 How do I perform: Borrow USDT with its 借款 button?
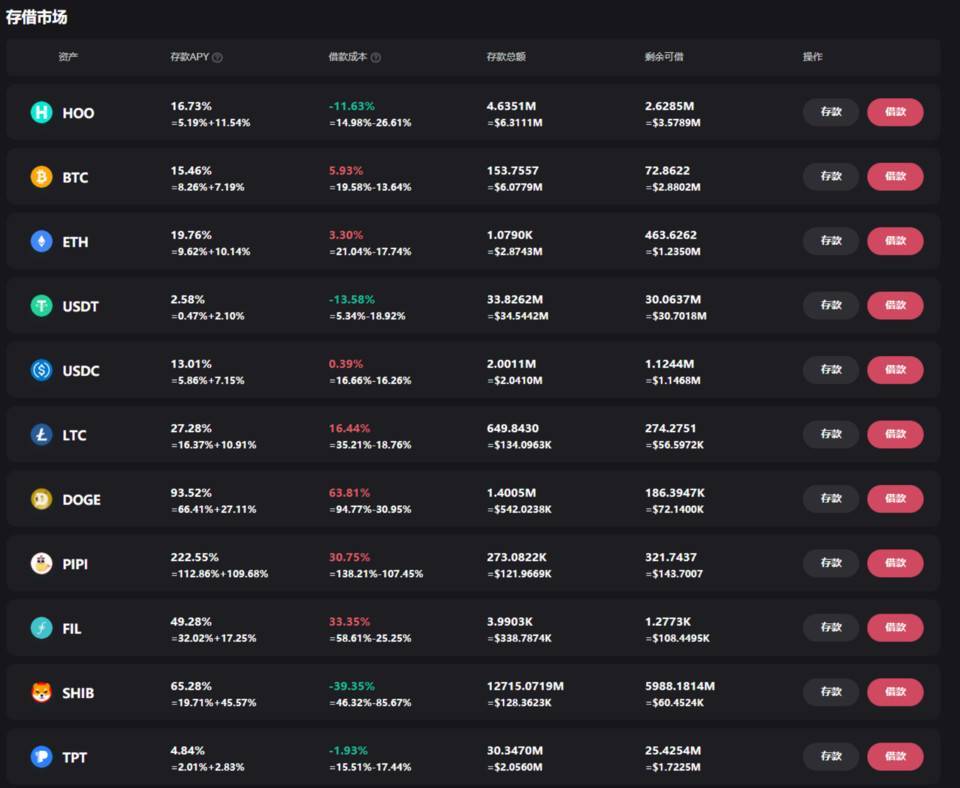coord(895,305)
